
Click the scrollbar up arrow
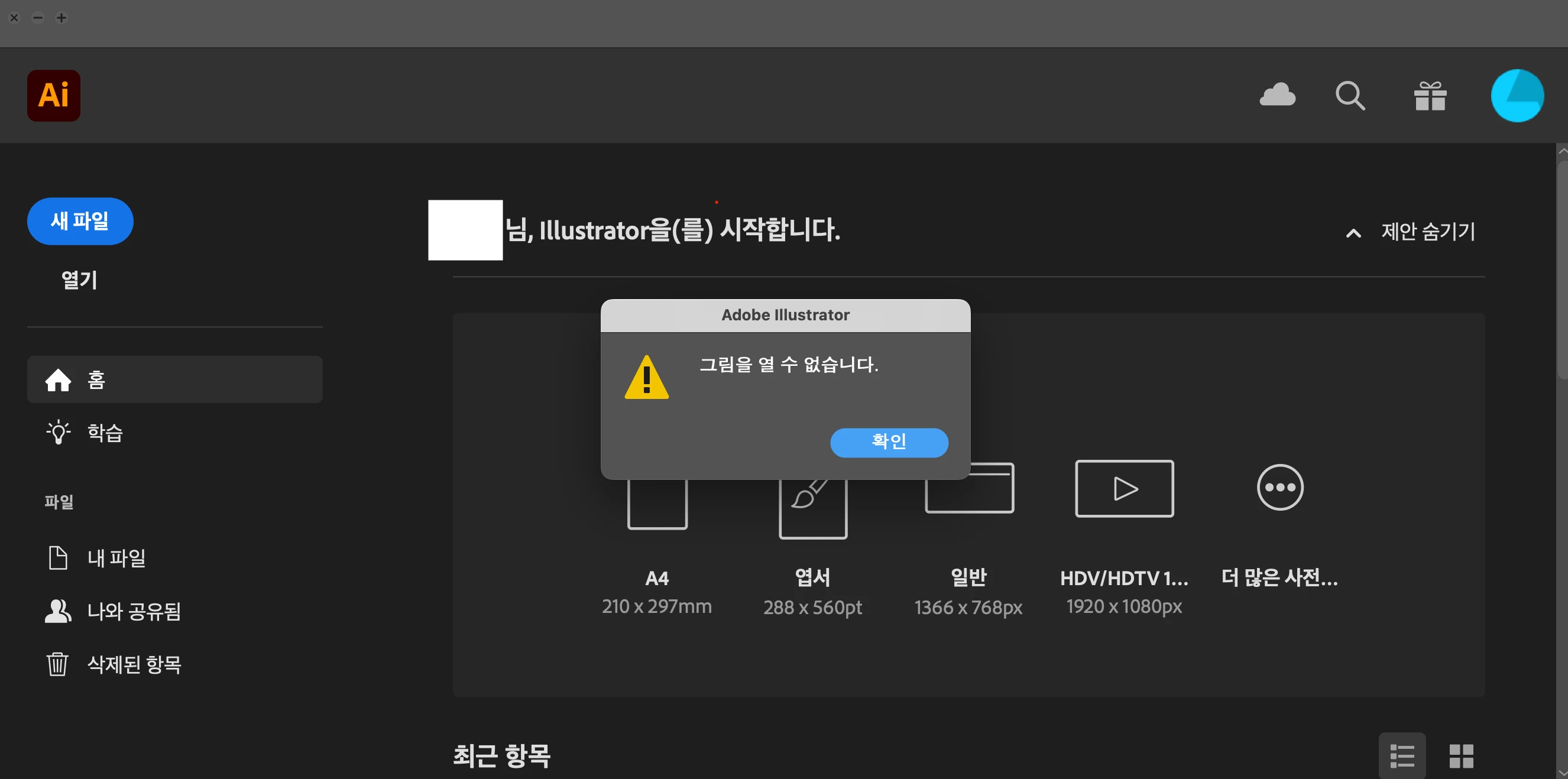click(1562, 150)
